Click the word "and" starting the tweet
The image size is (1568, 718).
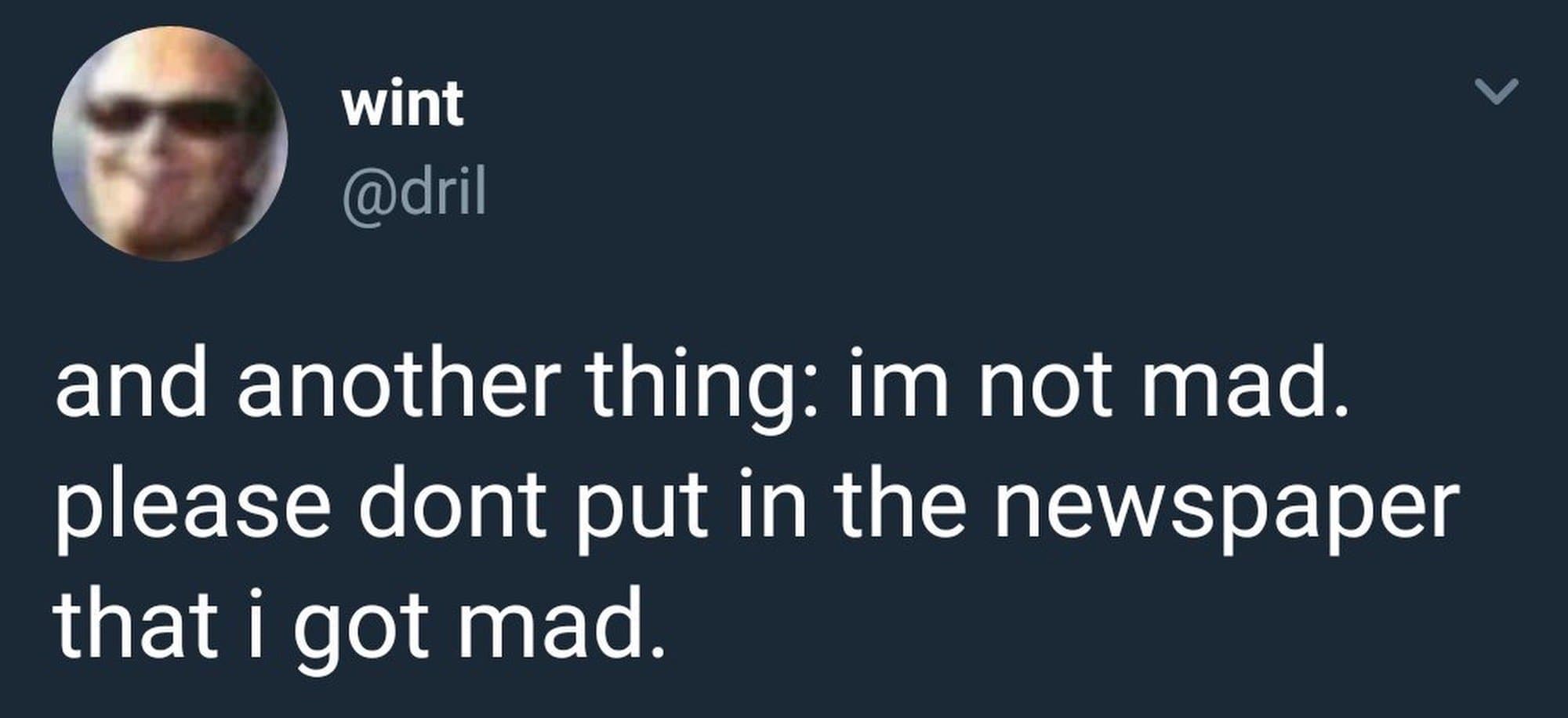(x=131, y=389)
